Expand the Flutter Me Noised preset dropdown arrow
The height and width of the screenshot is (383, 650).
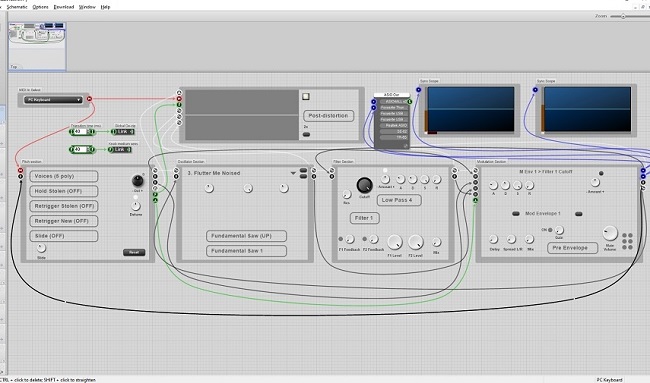[x=293, y=173]
